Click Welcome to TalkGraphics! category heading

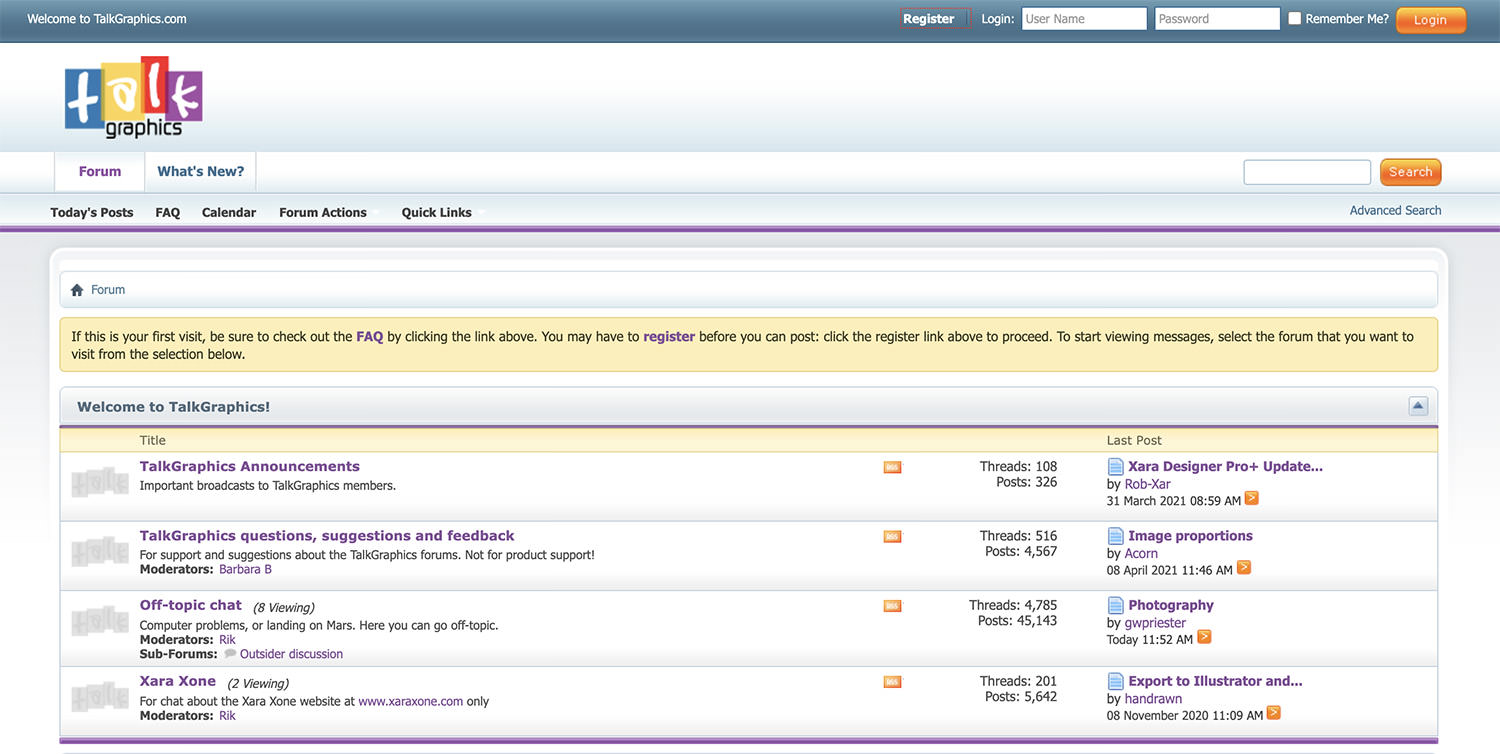tap(174, 407)
